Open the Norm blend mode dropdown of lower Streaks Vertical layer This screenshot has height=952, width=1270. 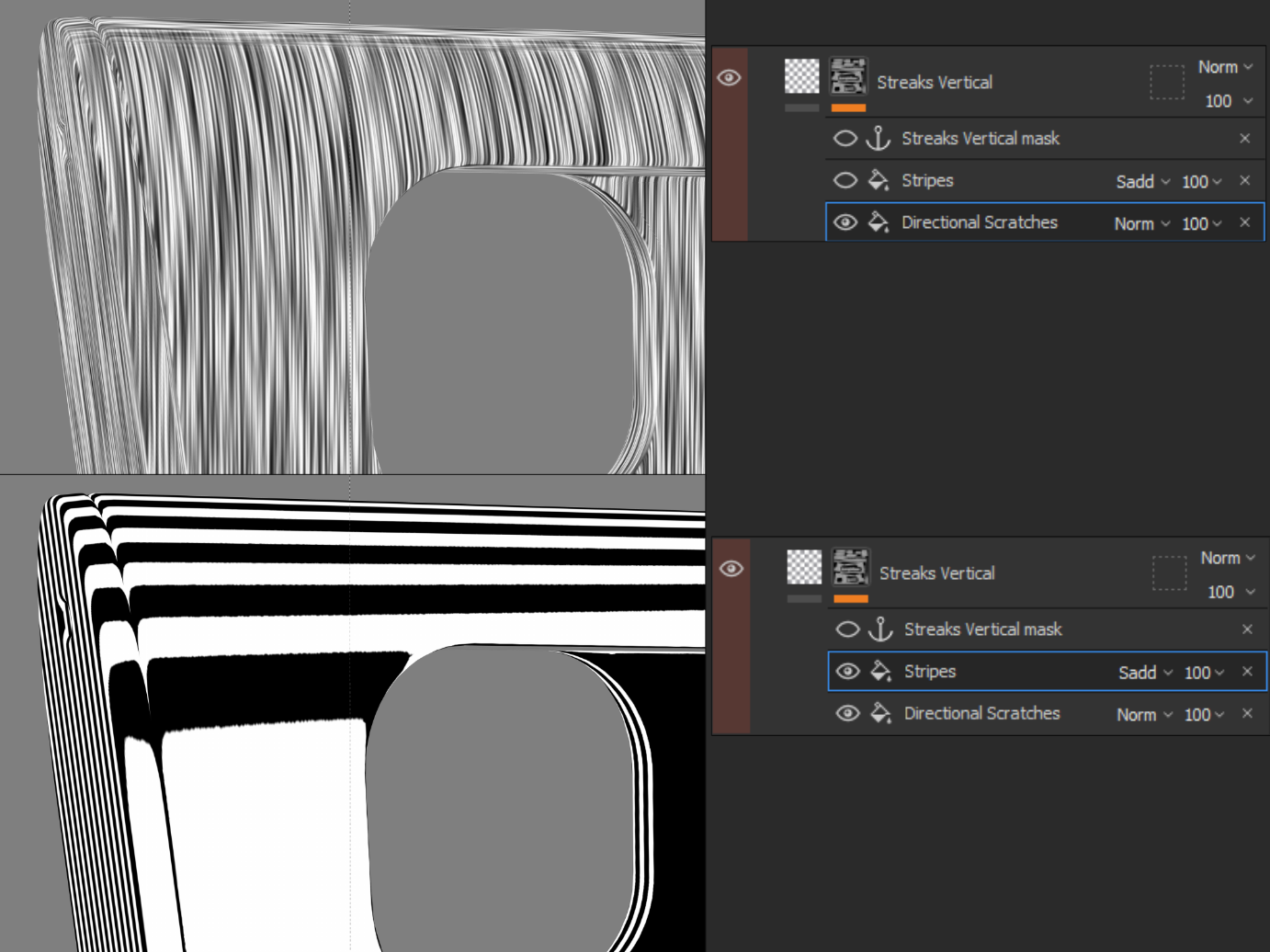coord(1228,558)
